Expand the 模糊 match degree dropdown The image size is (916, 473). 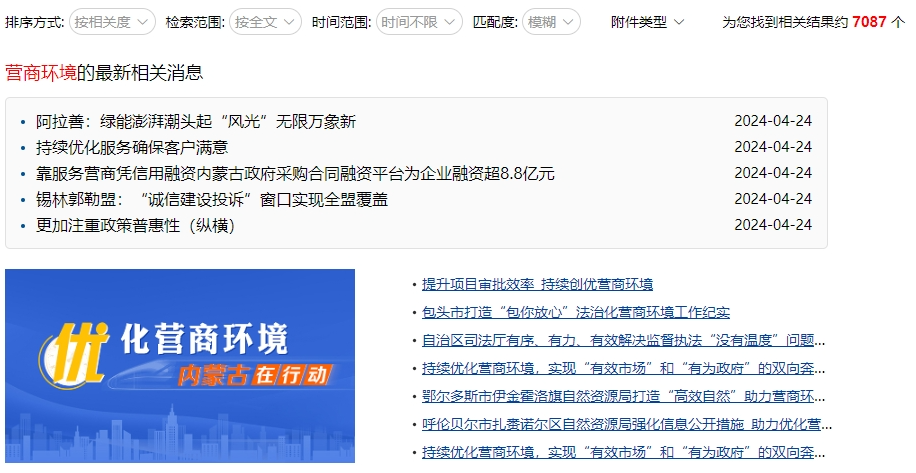click(x=551, y=21)
